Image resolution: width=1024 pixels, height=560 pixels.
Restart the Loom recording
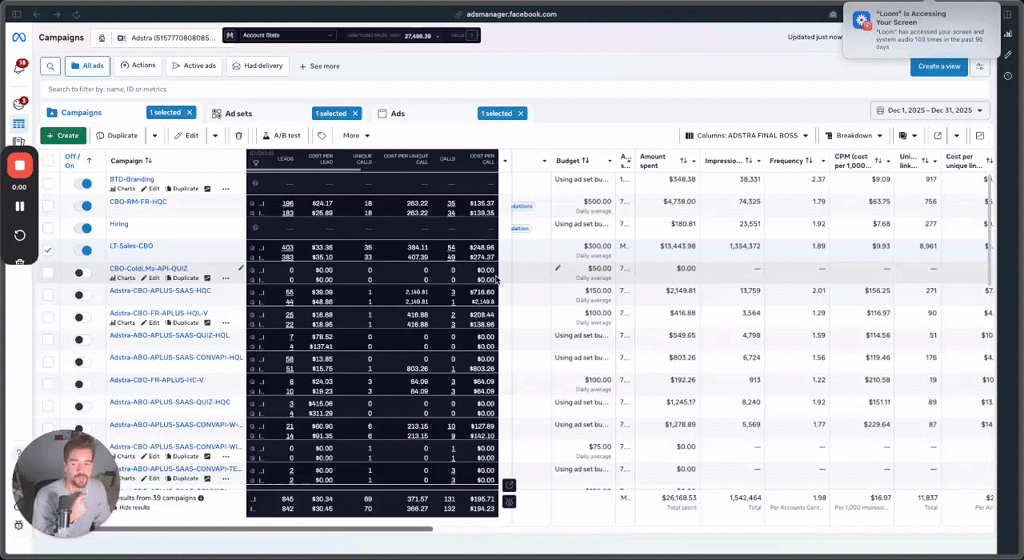[x=20, y=235]
